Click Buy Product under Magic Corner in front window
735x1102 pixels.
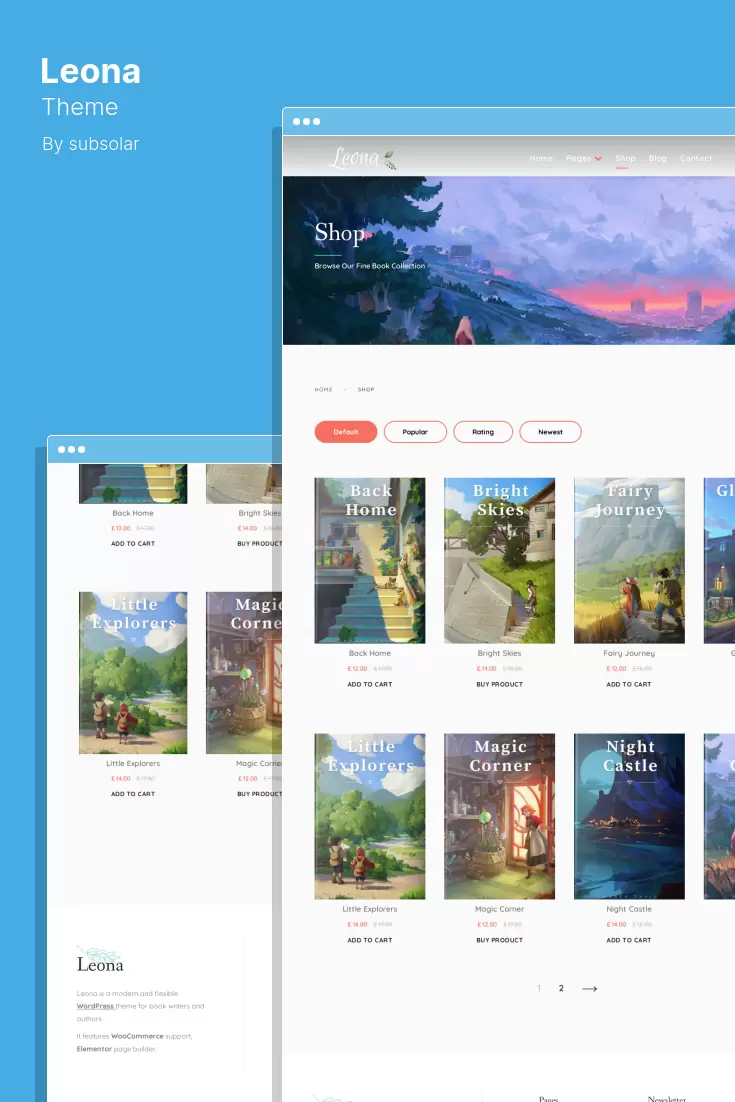(500, 940)
